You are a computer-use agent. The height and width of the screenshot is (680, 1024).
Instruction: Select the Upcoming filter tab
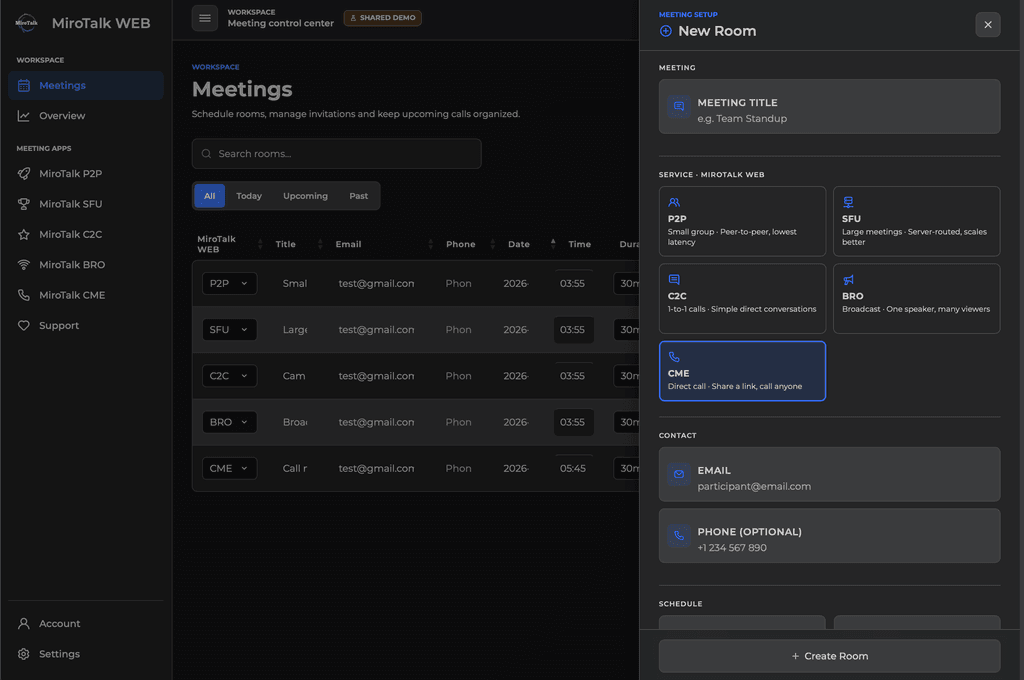click(305, 196)
